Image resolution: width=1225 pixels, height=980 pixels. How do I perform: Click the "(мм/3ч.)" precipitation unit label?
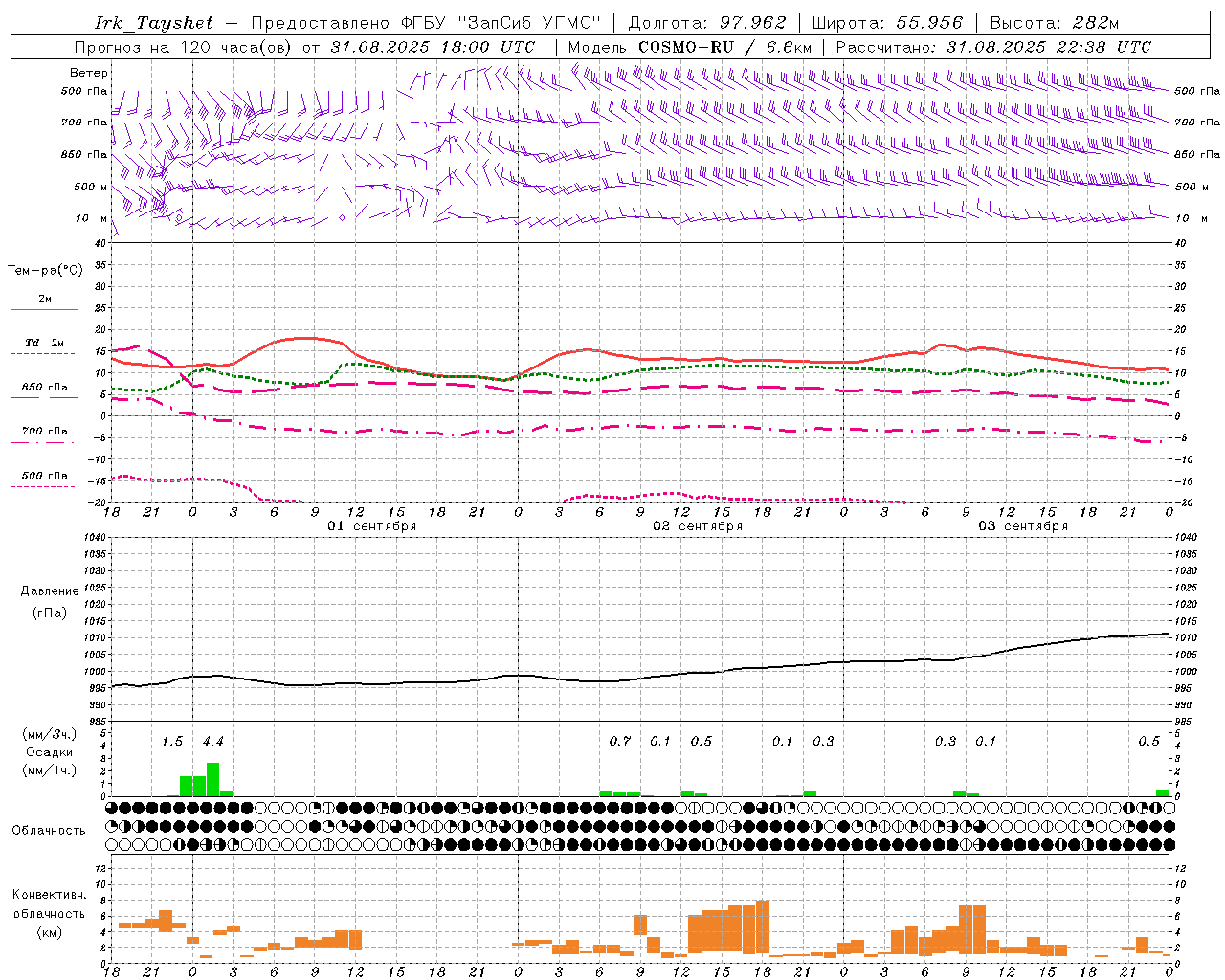pos(49,734)
